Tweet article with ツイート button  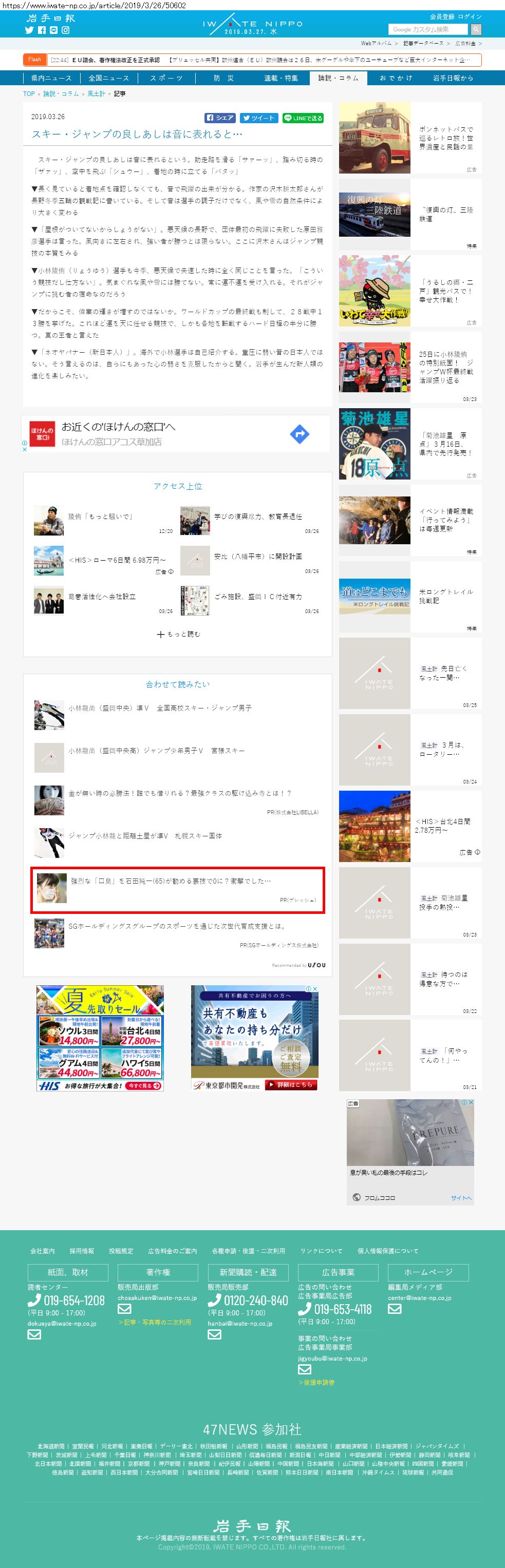(x=258, y=118)
